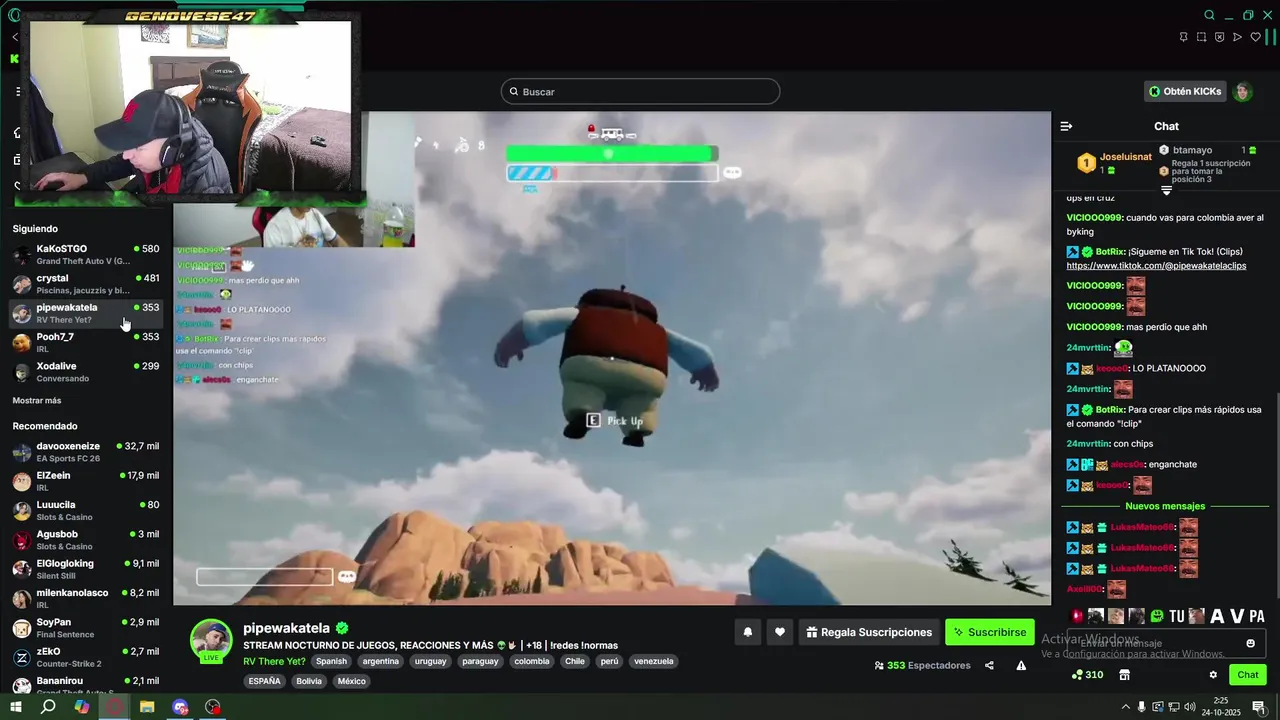
Task: Open ElZeein recommended channel
Action: (x=85, y=481)
